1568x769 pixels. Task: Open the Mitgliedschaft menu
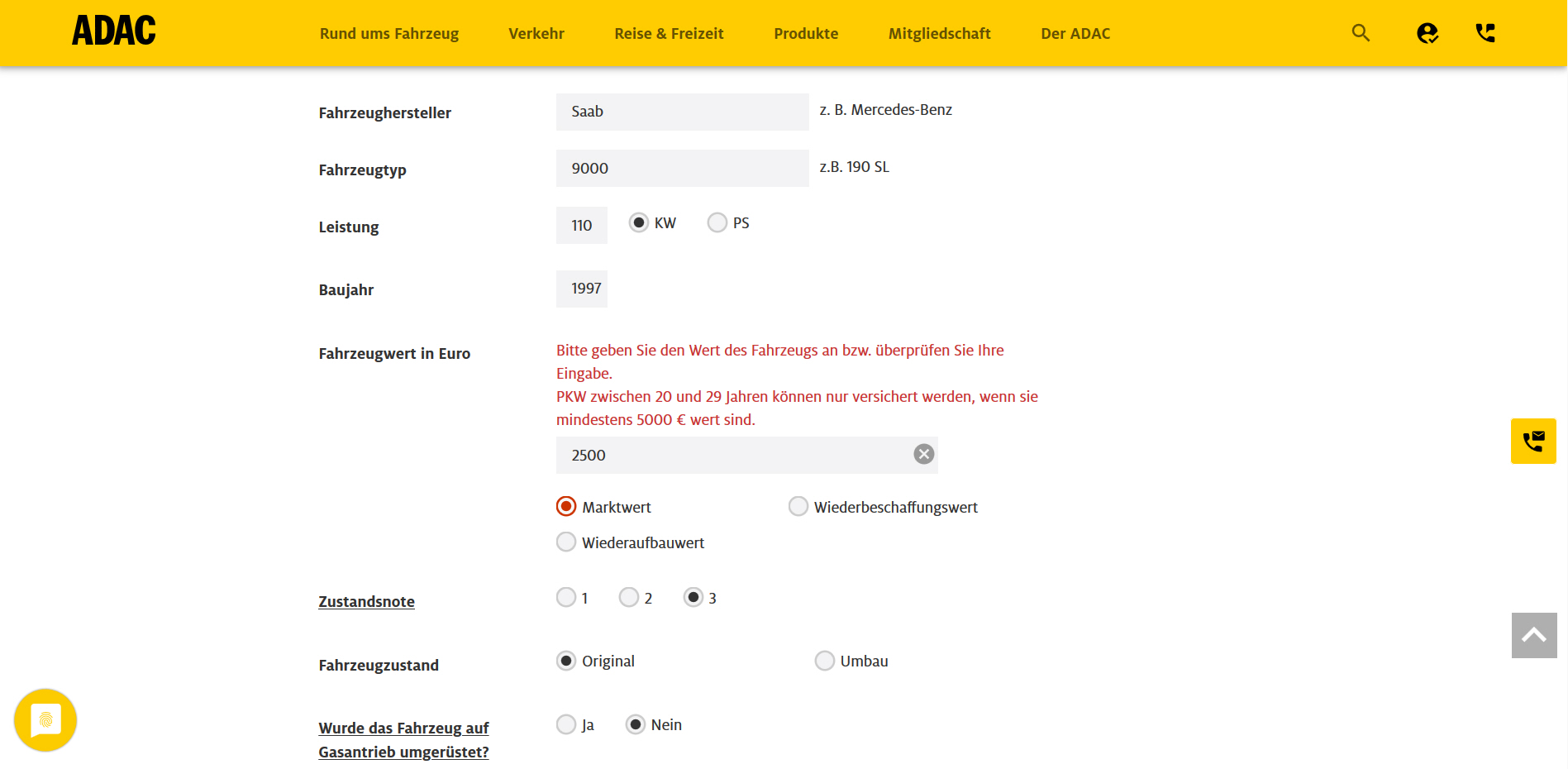click(x=939, y=34)
